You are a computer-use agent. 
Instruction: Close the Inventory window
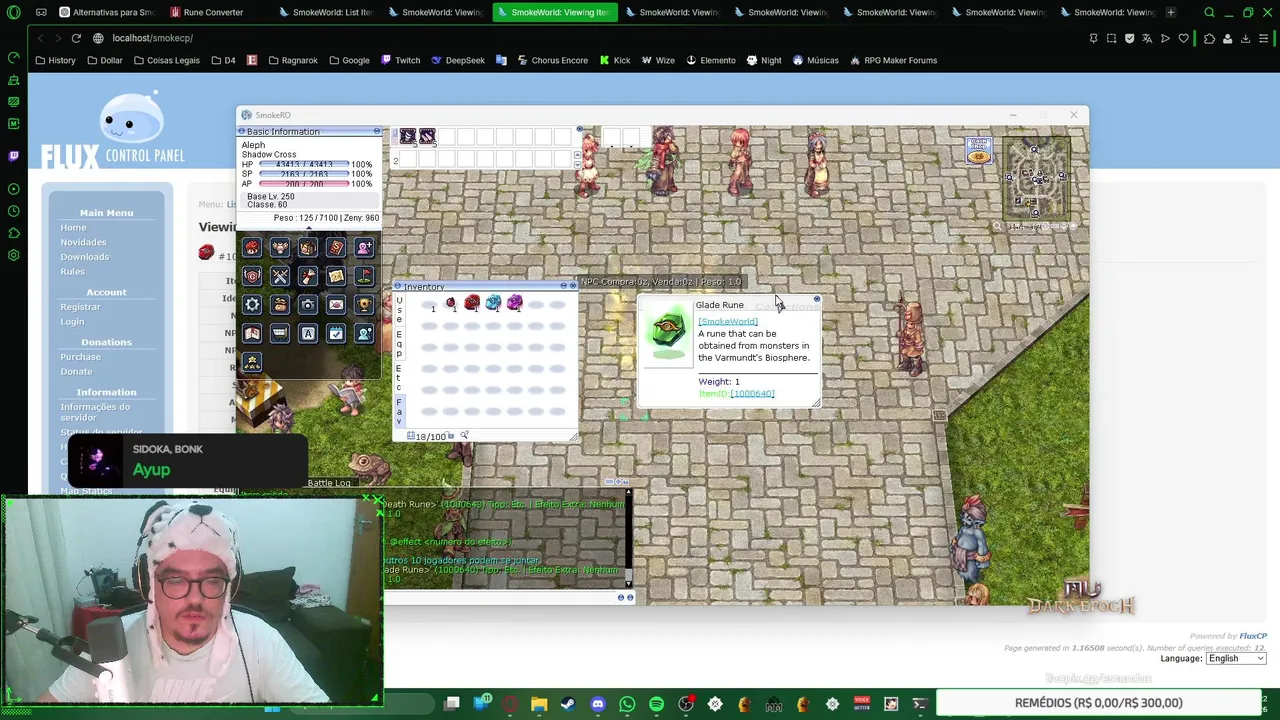tap(573, 286)
